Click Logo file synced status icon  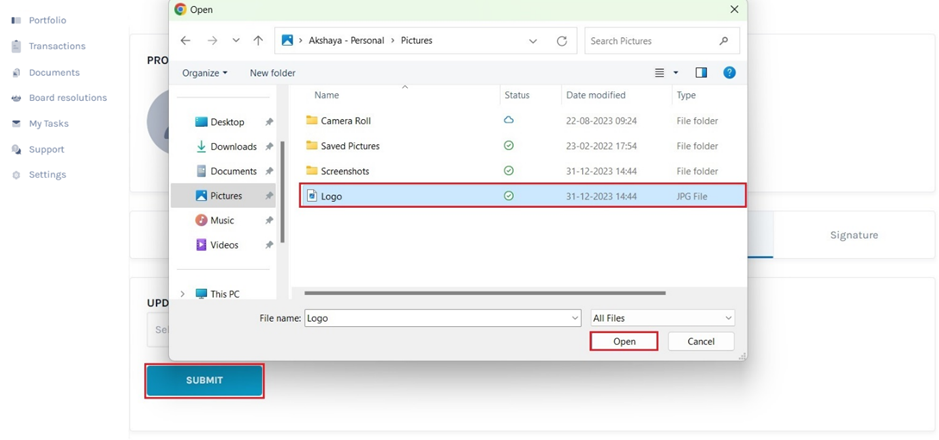click(x=509, y=196)
